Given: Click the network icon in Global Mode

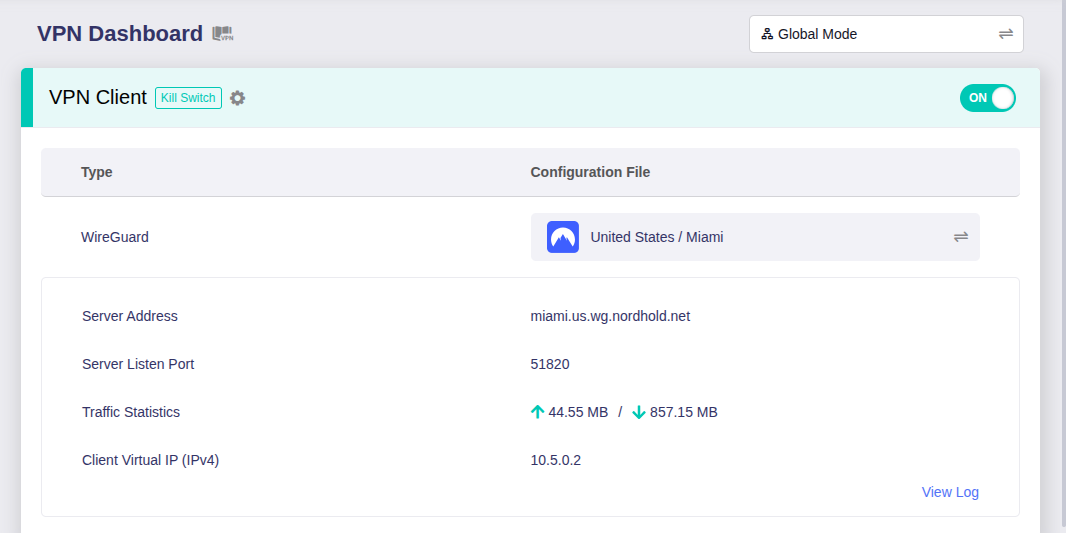Looking at the screenshot, I should coord(767,34).
